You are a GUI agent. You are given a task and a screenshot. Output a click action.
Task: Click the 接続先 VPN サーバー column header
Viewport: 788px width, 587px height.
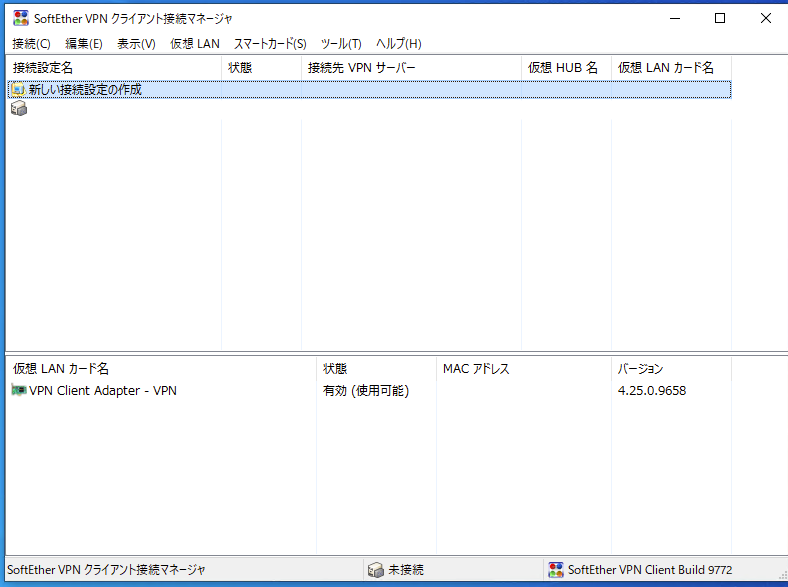[x=412, y=68]
